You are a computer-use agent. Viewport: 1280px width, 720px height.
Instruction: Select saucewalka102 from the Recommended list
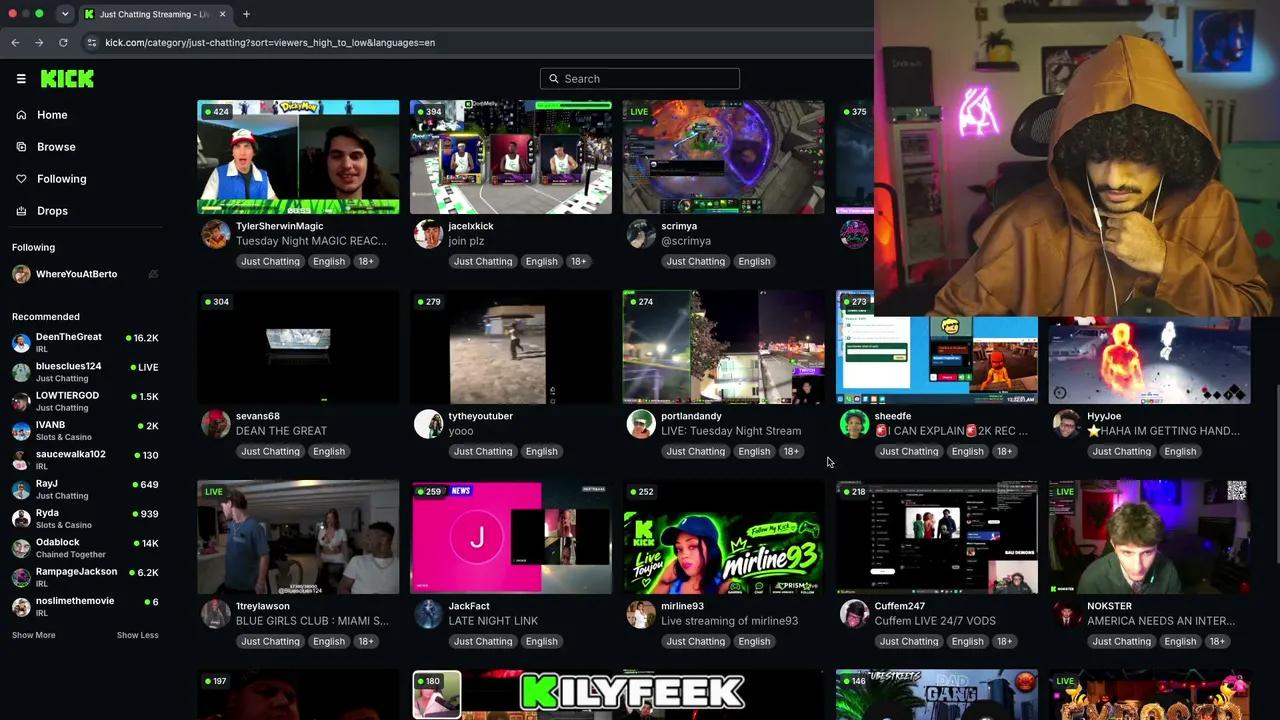tap(85, 460)
